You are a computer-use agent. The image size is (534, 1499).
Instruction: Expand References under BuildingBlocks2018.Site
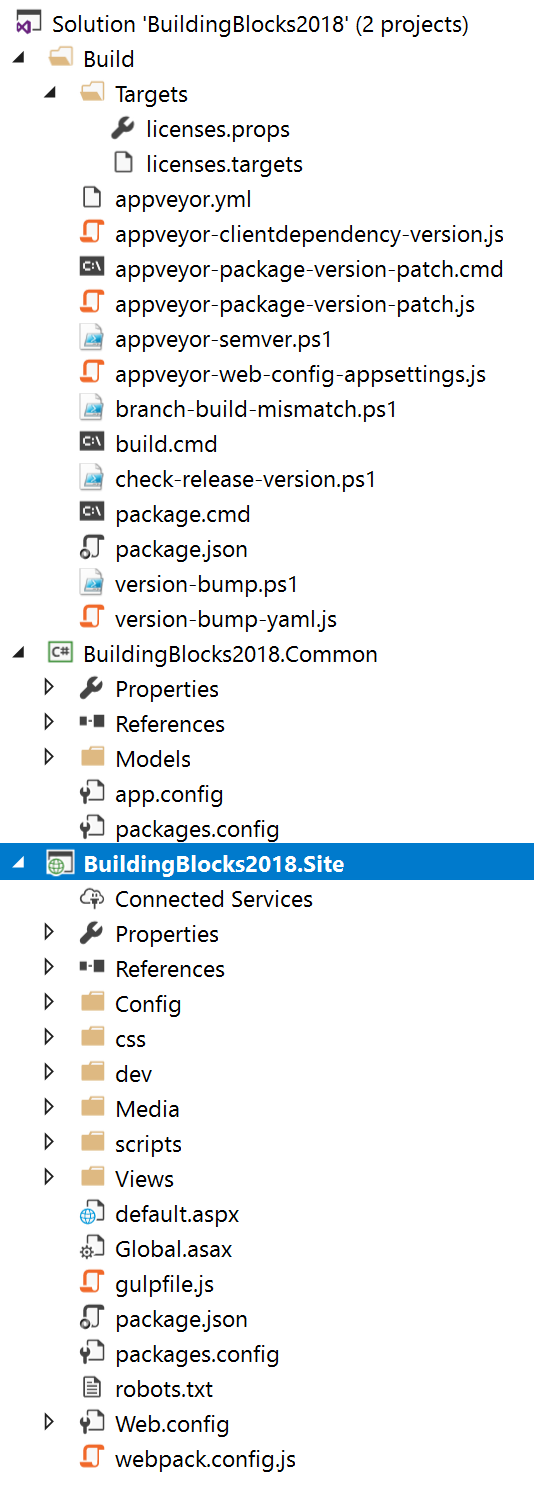[50, 968]
